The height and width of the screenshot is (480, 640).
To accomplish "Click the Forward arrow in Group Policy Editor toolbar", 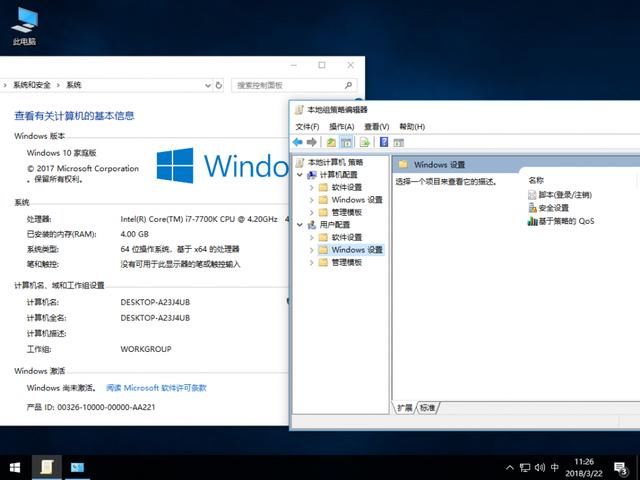I will click(312, 142).
